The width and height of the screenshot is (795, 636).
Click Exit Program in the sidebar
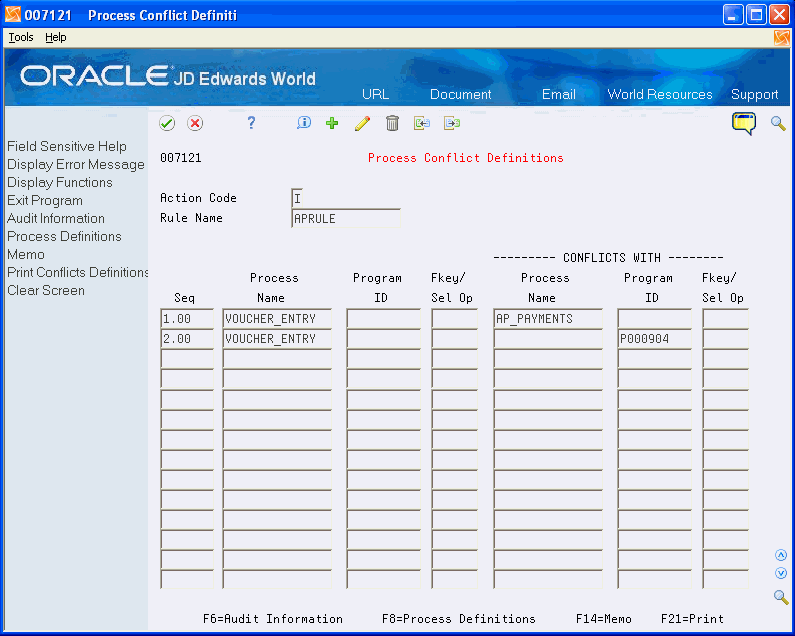point(45,201)
